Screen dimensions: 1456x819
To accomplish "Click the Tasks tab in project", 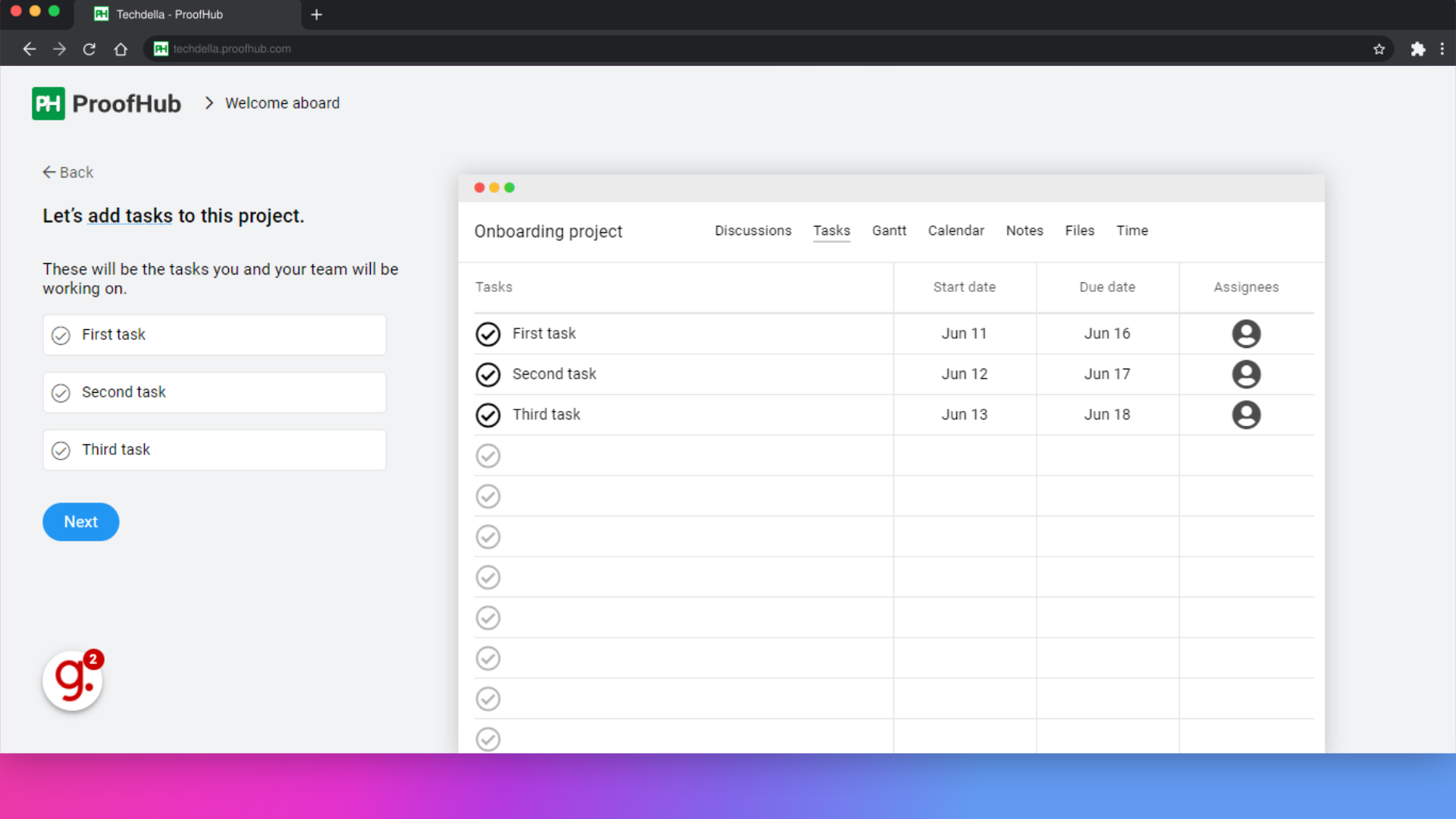I will [x=832, y=230].
